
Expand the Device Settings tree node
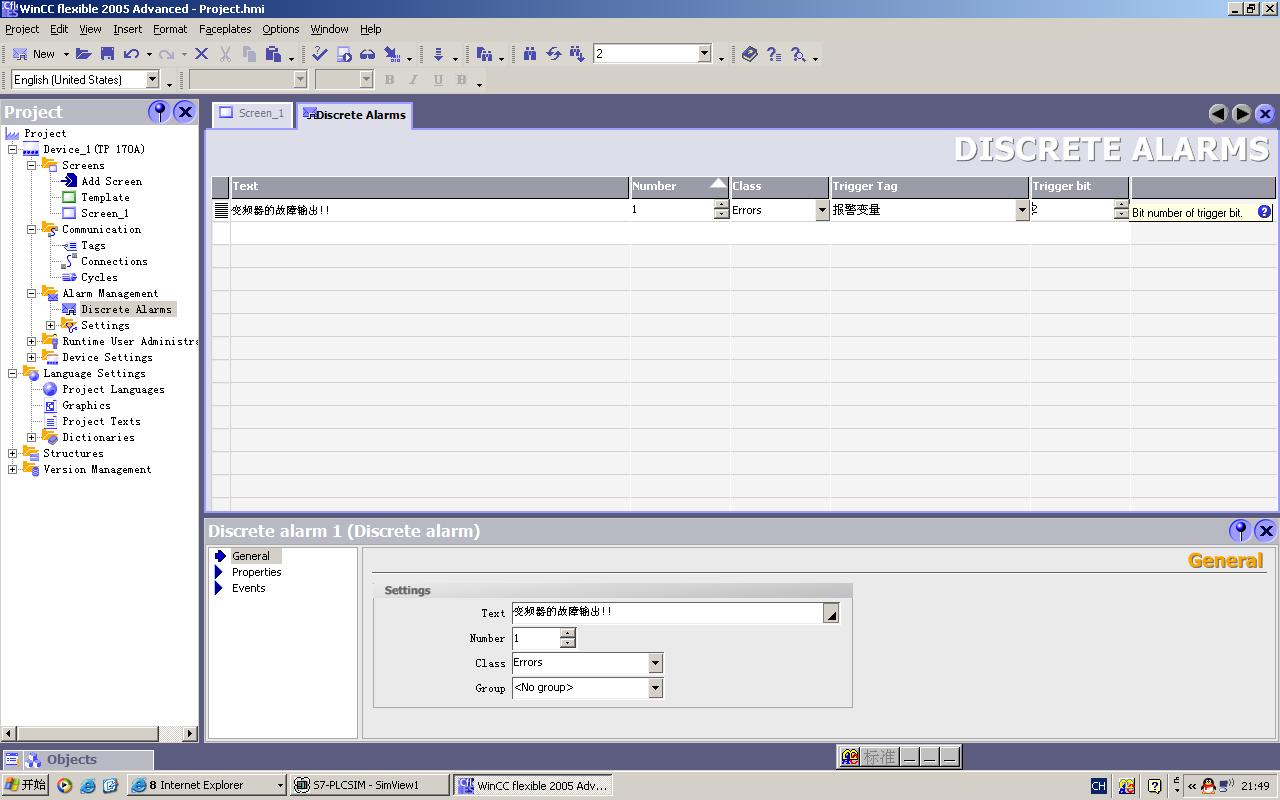pos(32,357)
